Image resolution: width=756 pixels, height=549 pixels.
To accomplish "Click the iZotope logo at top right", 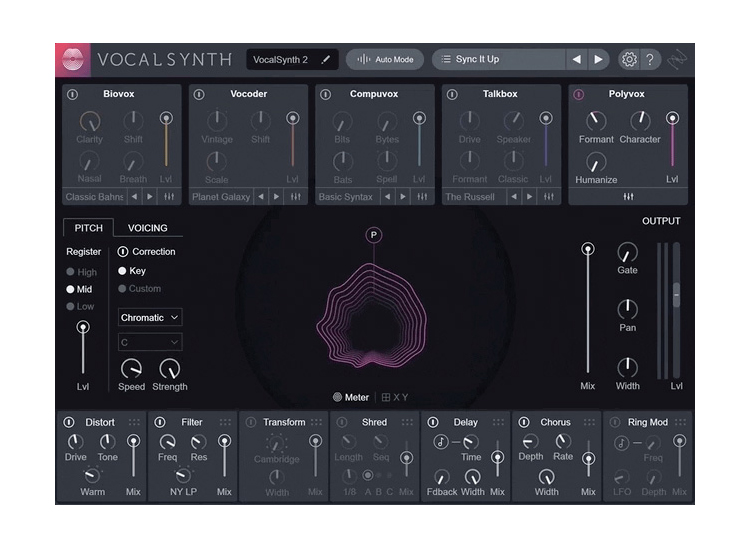I will click(677, 59).
